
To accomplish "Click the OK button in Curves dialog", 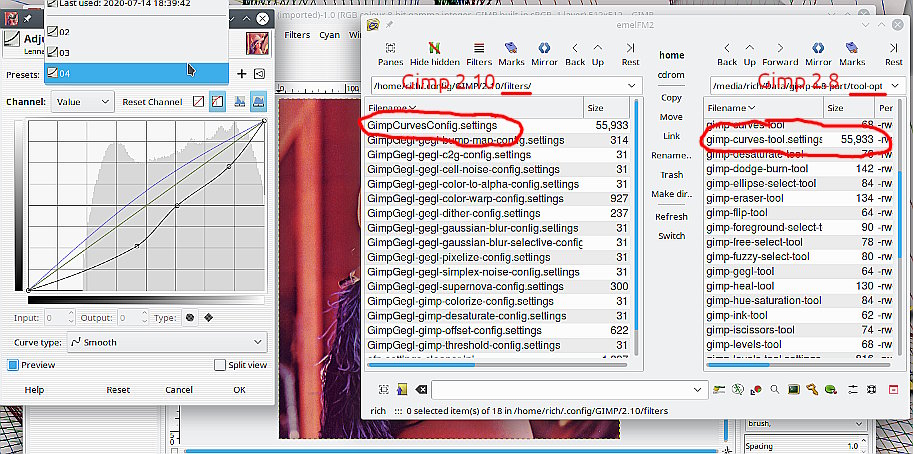I will 239,389.
